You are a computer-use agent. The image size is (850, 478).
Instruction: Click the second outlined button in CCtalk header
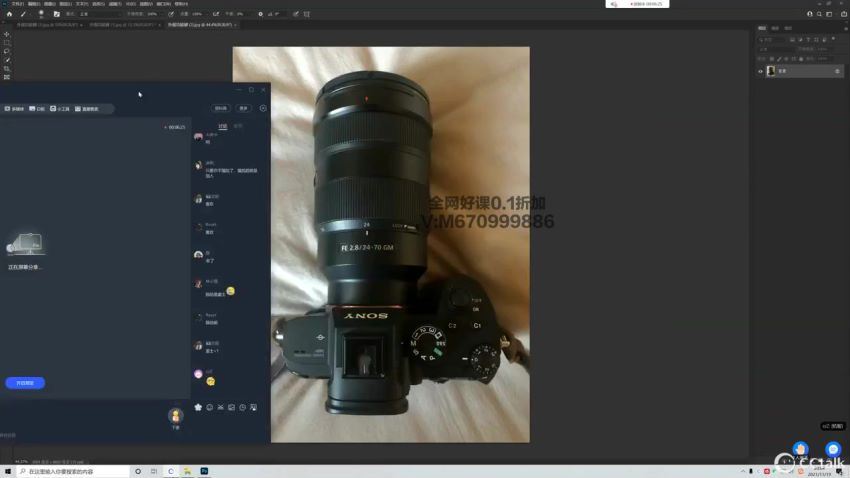click(x=244, y=108)
